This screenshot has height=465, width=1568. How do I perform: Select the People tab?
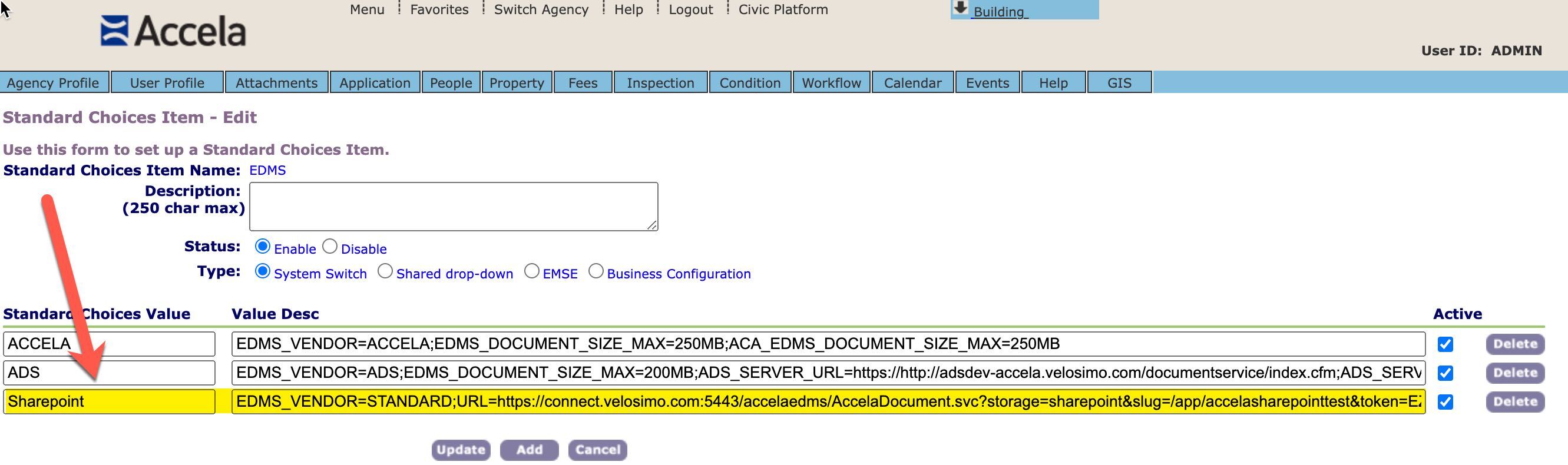(451, 83)
